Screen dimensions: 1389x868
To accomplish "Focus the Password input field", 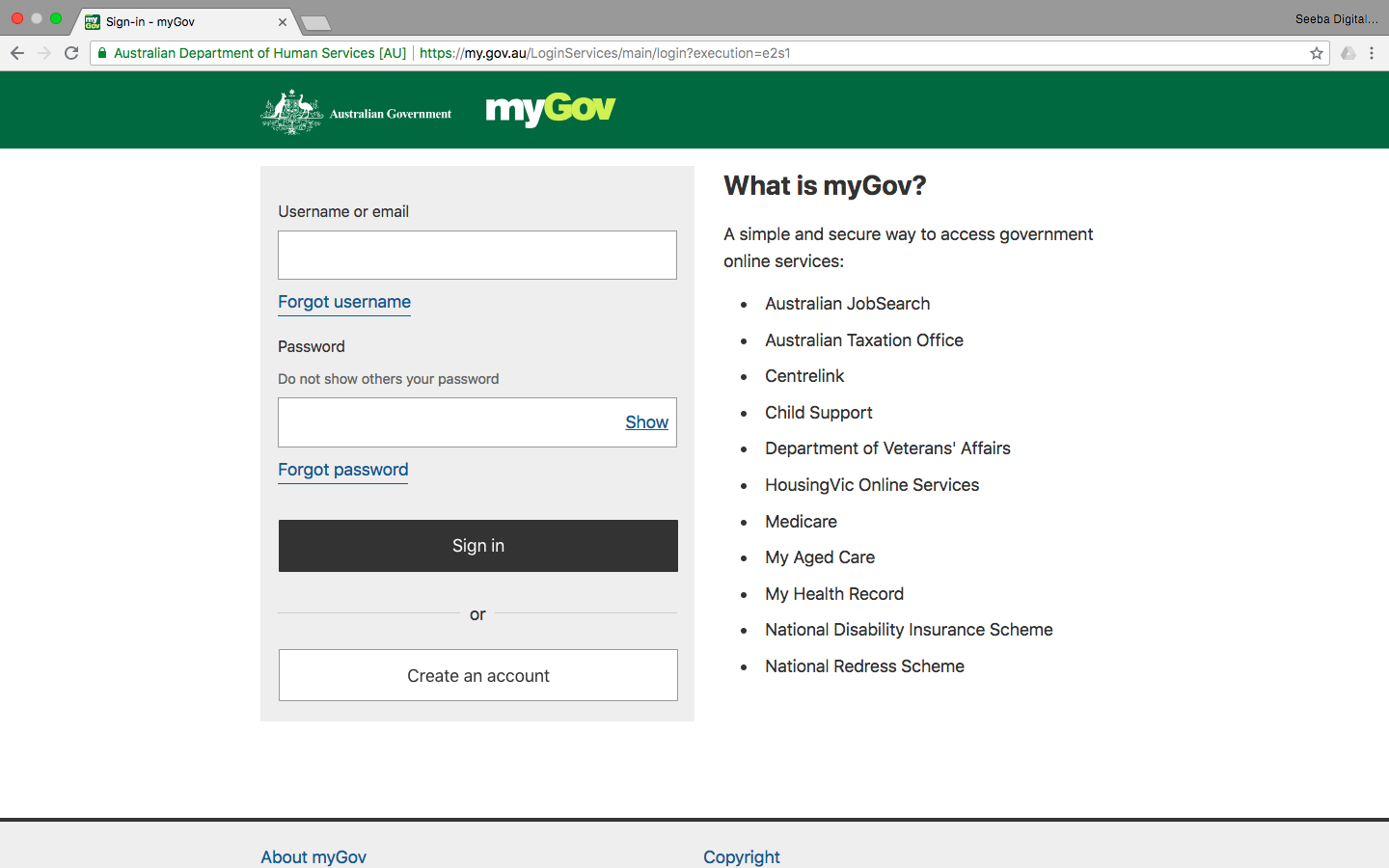I will [x=477, y=422].
